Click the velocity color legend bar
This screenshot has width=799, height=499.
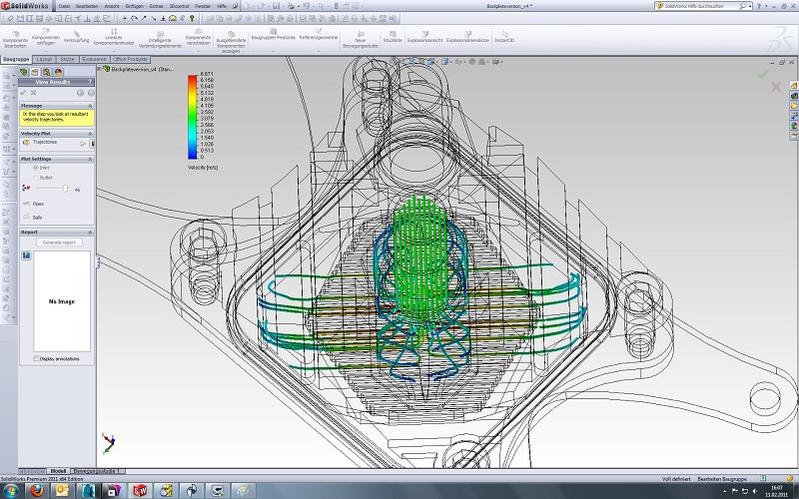tap(192, 117)
